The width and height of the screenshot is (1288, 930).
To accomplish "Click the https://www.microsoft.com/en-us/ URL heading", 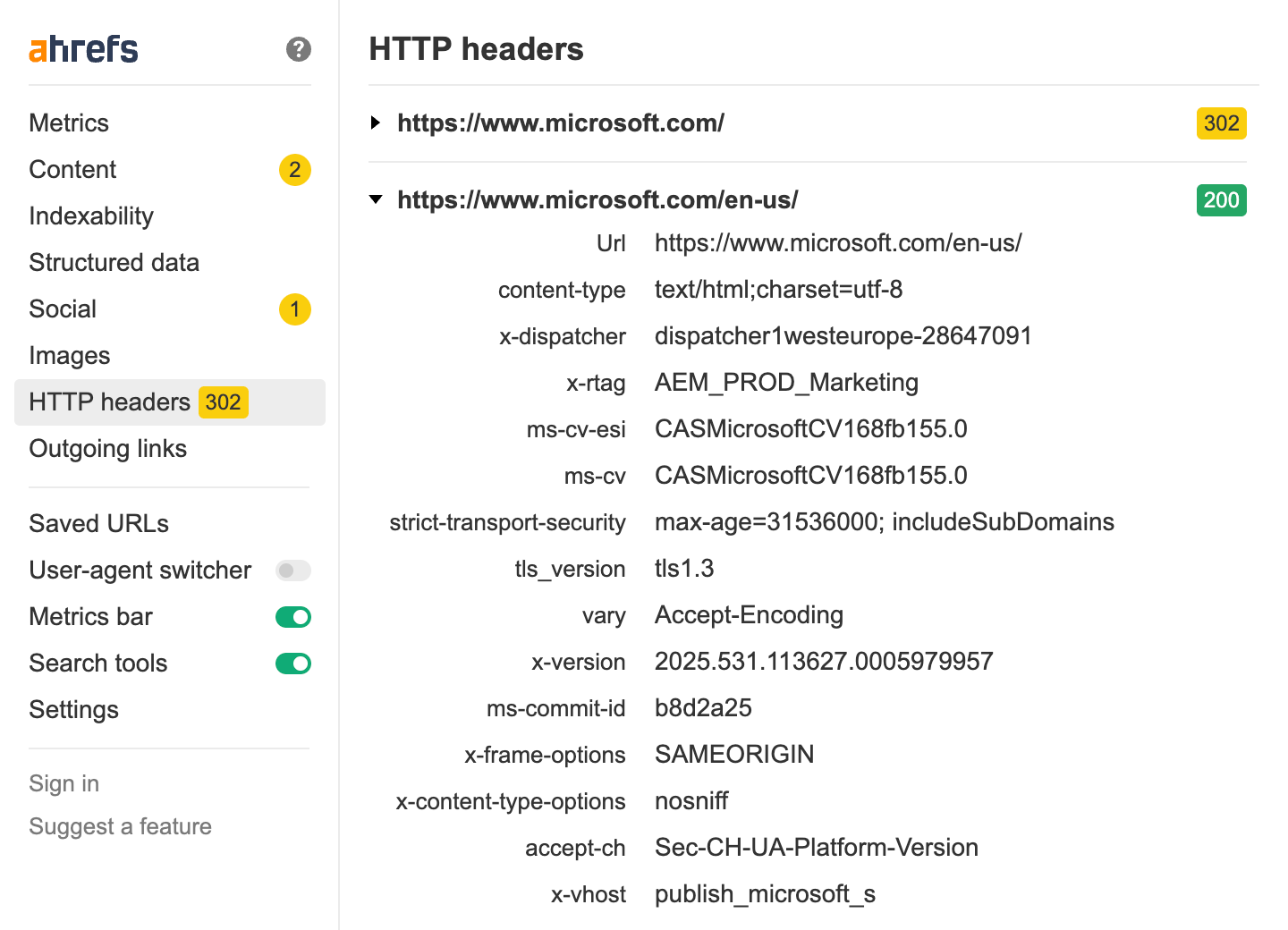I will [x=597, y=200].
